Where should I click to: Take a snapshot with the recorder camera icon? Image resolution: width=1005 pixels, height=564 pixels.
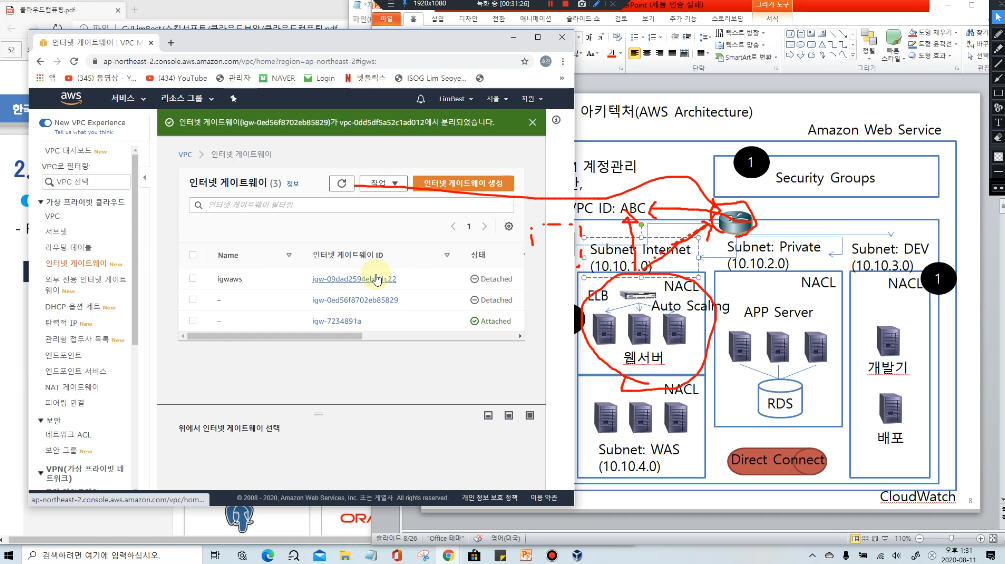click(581, 4)
